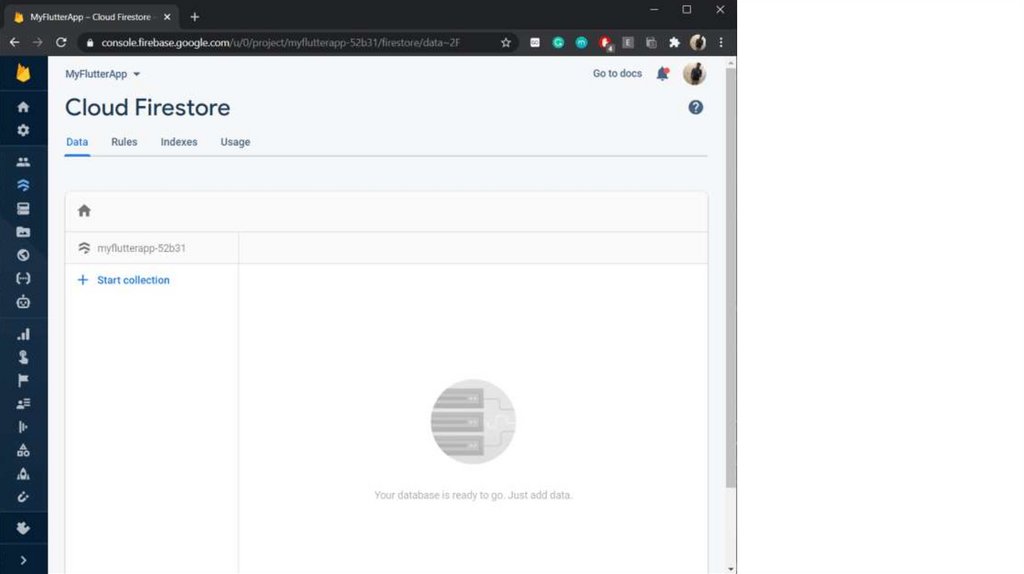The image size is (1024, 574).
Task: Bookmark this page with the star
Action: 505,42
